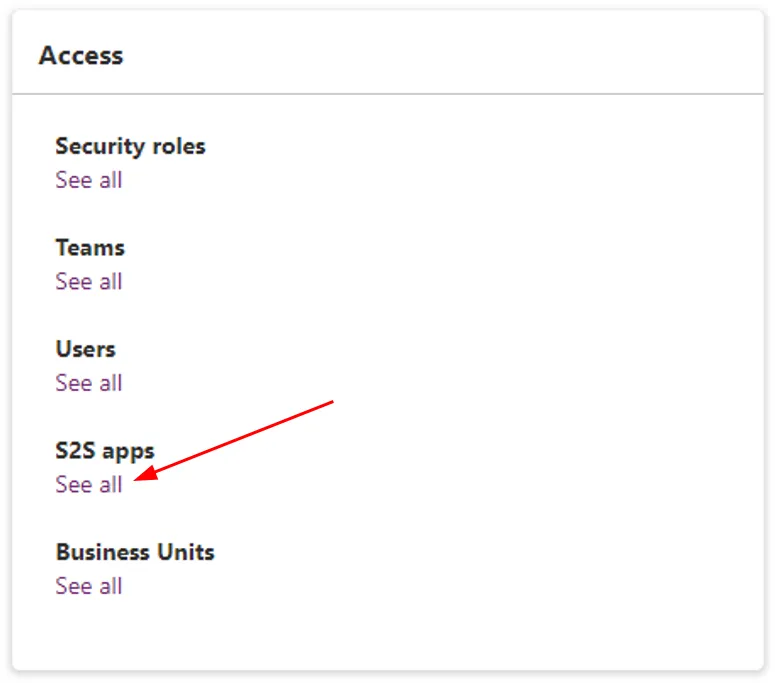Open See all under Teams
The image size is (775, 683).
(88, 282)
